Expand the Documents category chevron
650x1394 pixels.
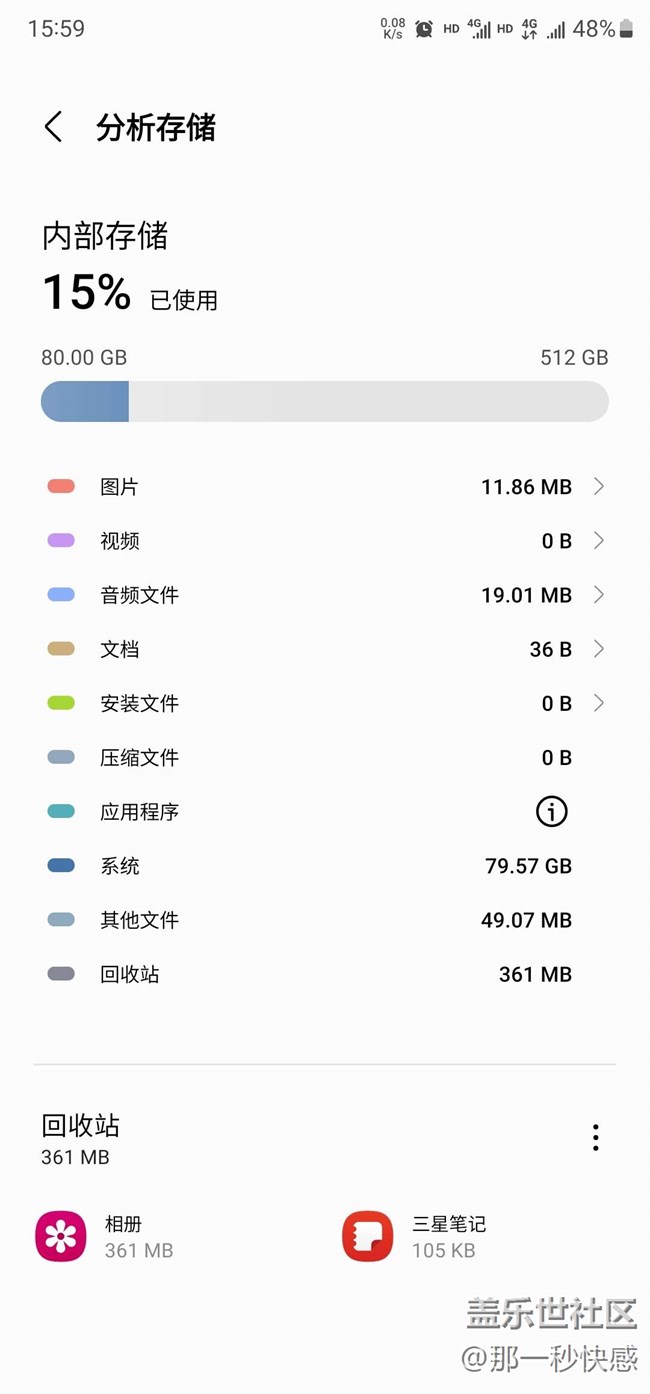(598, 649)
